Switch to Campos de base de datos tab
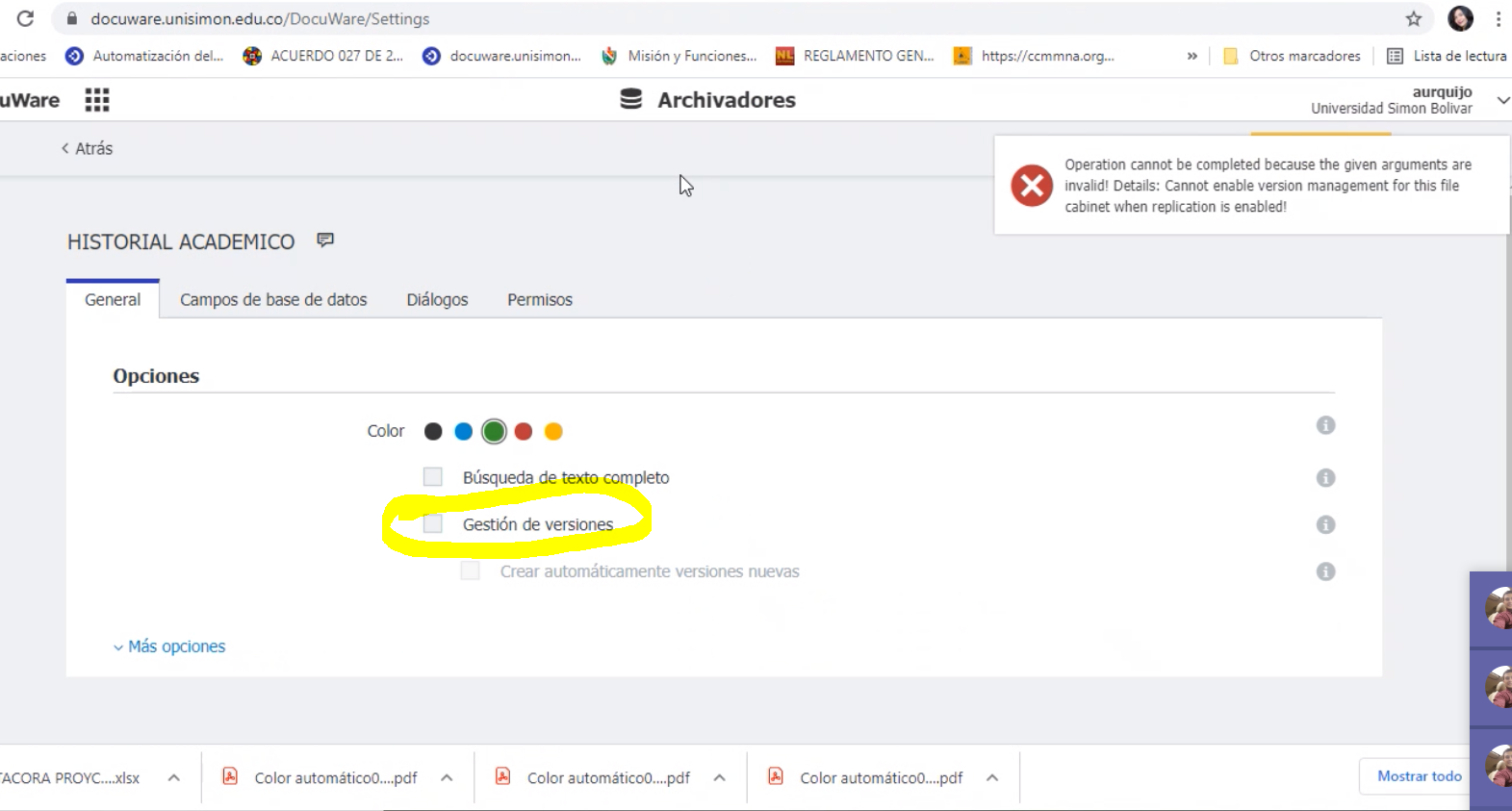 tap(273, 300)
